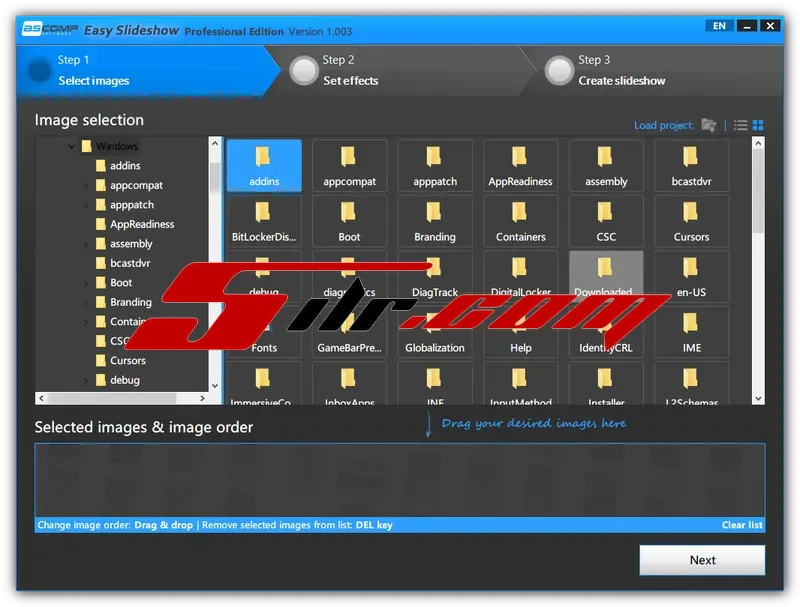Select the GameBarPre... folder tile
The image size is (800, 607).
tap(349, 333)
